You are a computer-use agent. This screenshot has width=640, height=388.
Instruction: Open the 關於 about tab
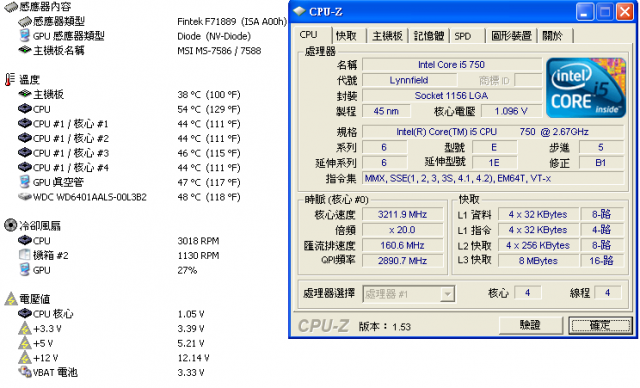pyautogui.click(x=552, y=36)
